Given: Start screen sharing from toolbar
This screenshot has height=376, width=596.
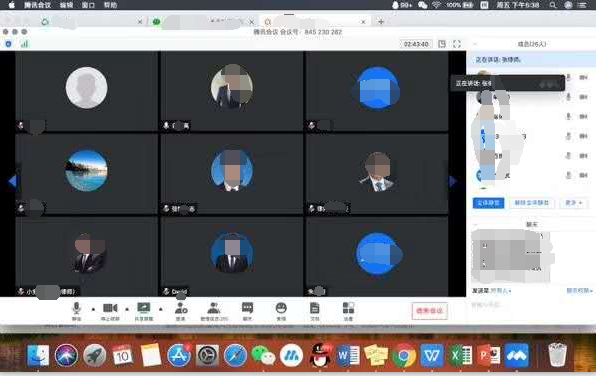Looking at the screenshot, I should [x=144, y=308].
